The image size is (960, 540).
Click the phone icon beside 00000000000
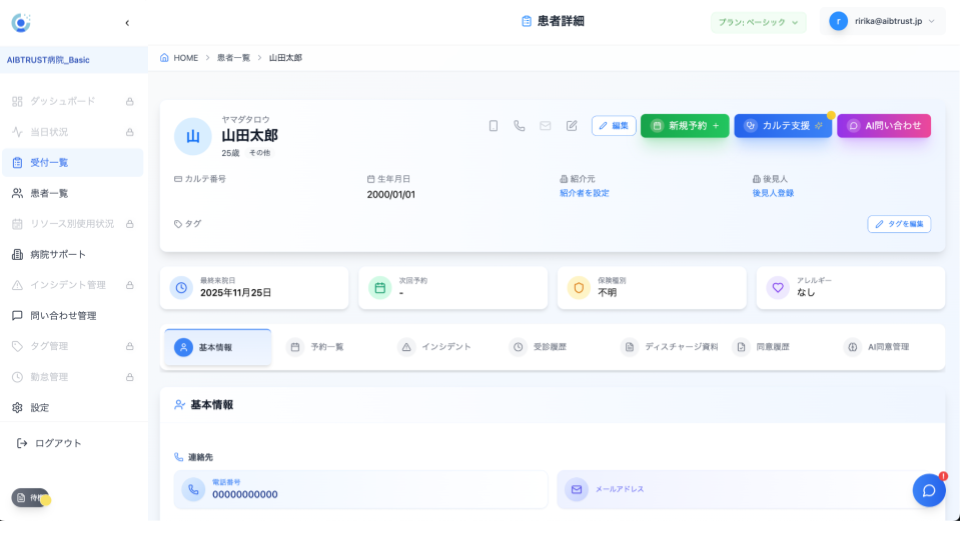coord(193,489)
